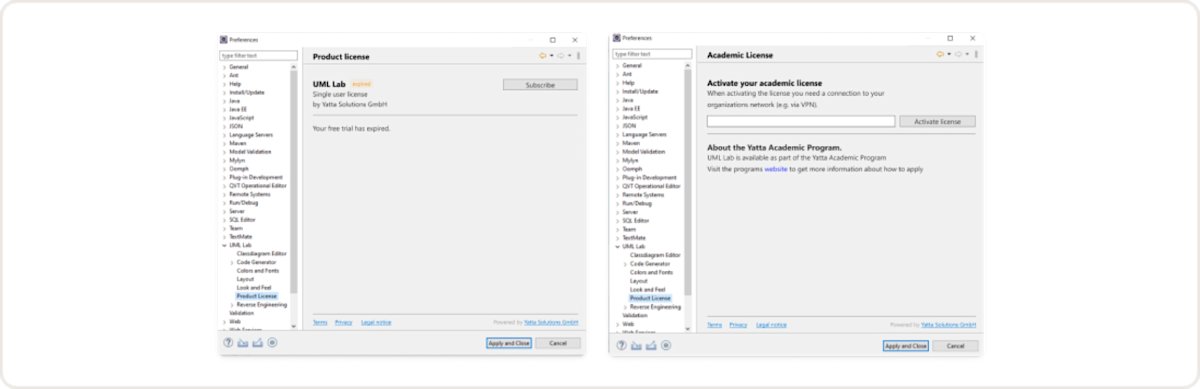
Task: Click Export preferences icon in Academic License window
Action: coord(651,346)
